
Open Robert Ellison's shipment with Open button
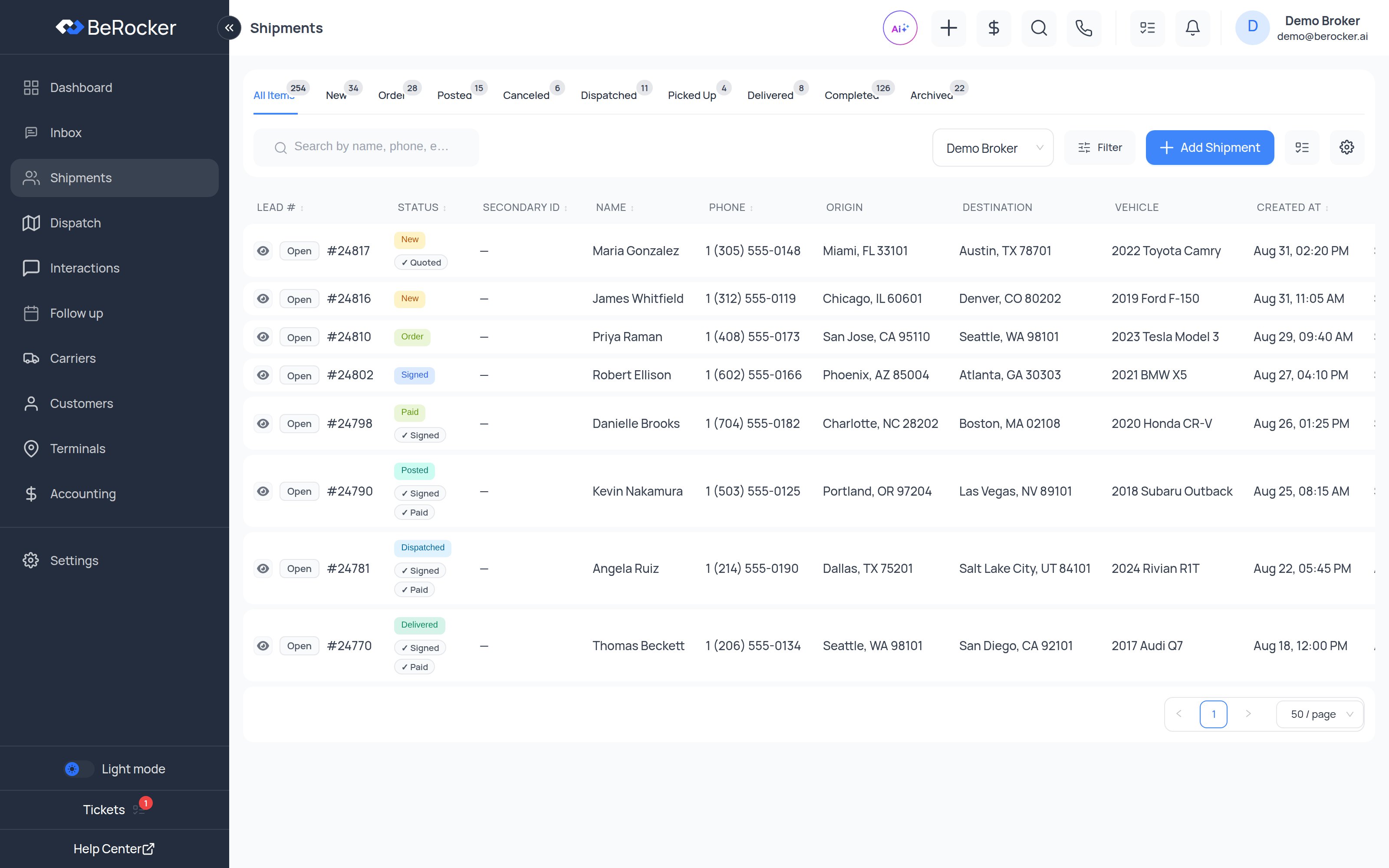click(x=299, y=375)
